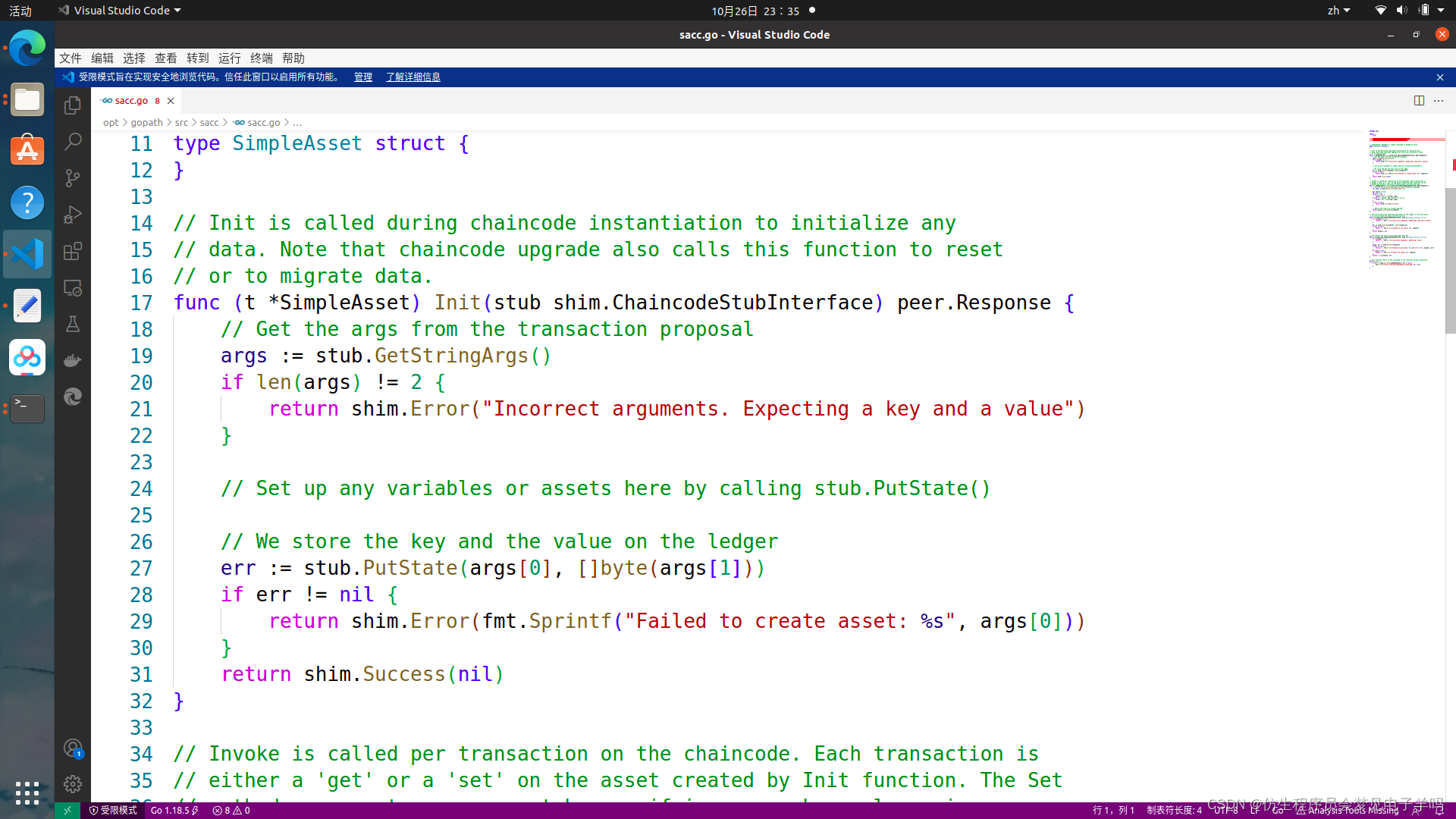Open system status menu arrow
Viewport: 1456px width, 819px height.
tap(1441, 11)
